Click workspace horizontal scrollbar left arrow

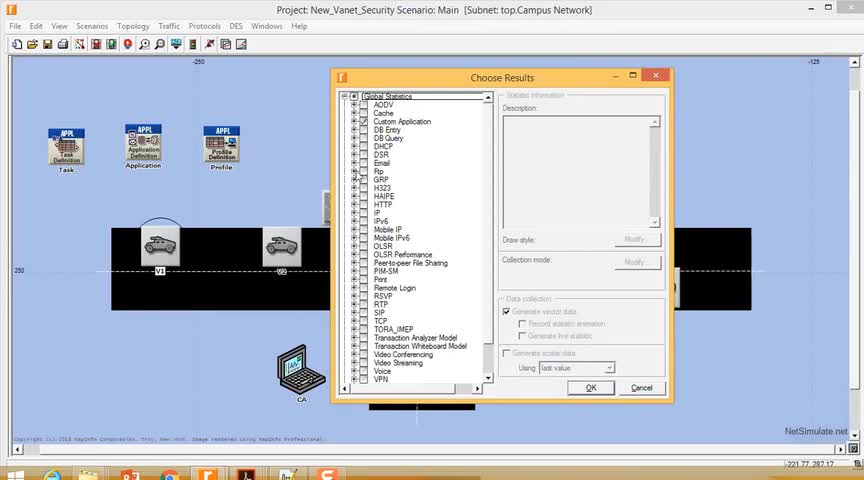click(x=18, y=449)
